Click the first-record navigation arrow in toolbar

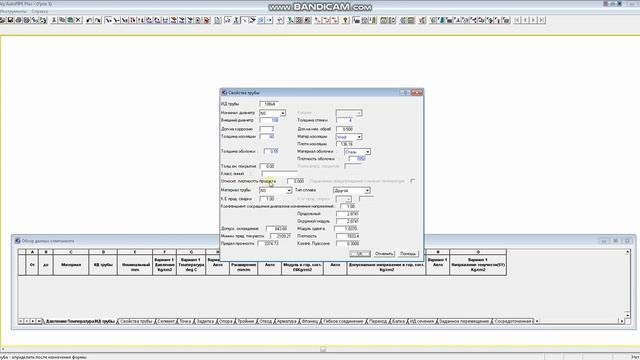coord(517,20)
